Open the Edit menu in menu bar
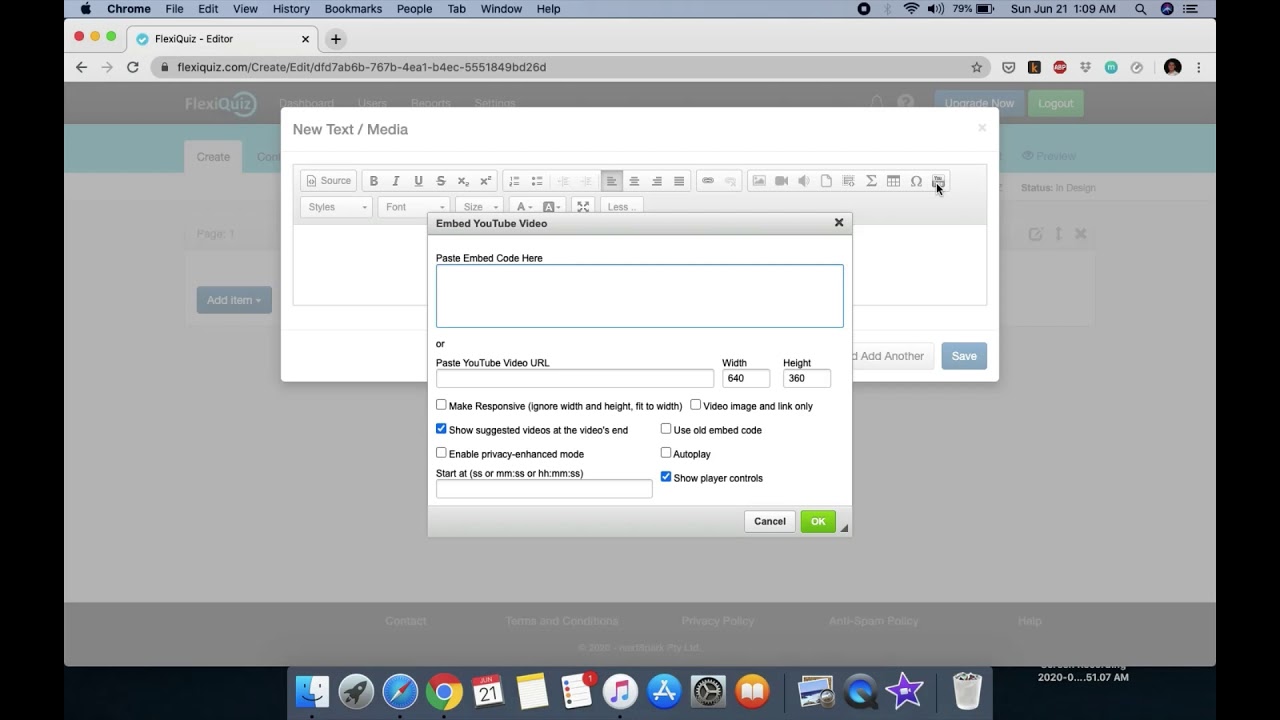This screenshot has height=720, width=1280. click(x=208, y=9)
